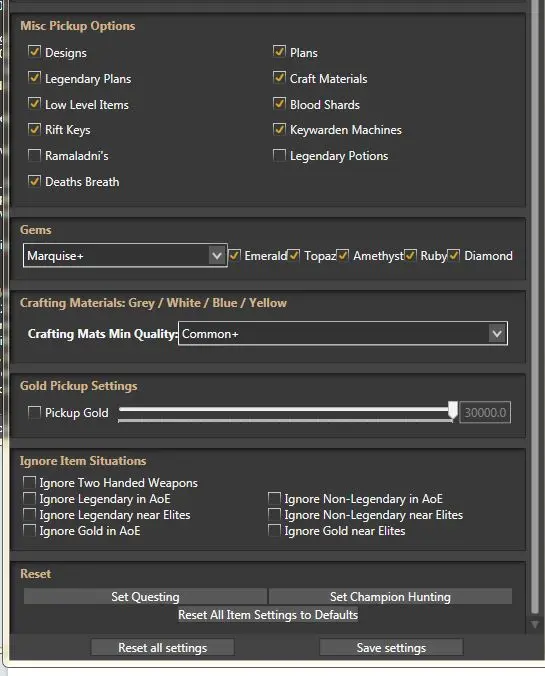Click the Set Questing button
Image resolution: width=545 pixels, height=676 pixels.
click(x=145, y=596)
